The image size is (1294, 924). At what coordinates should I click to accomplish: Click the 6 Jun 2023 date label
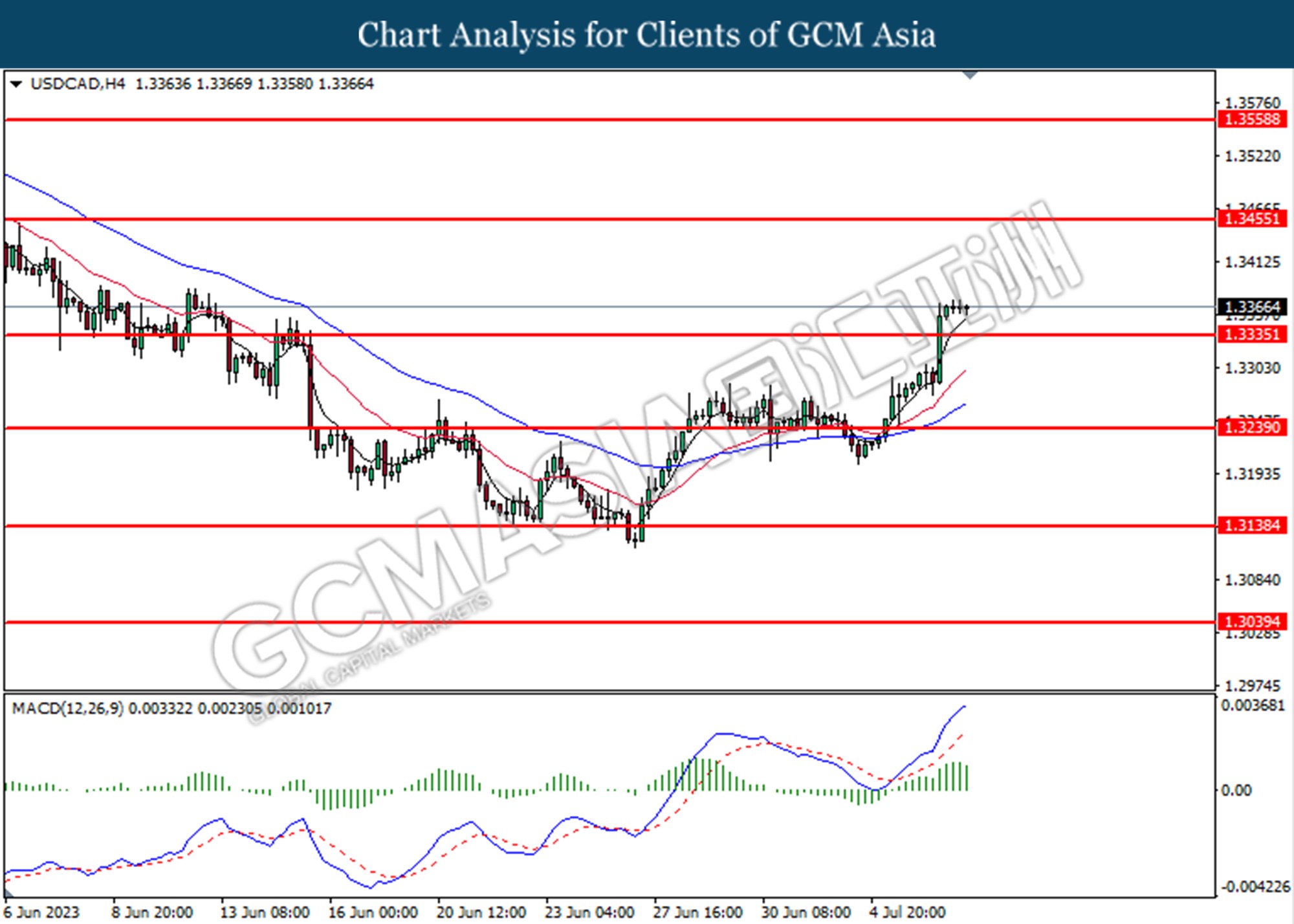point(42,912)
